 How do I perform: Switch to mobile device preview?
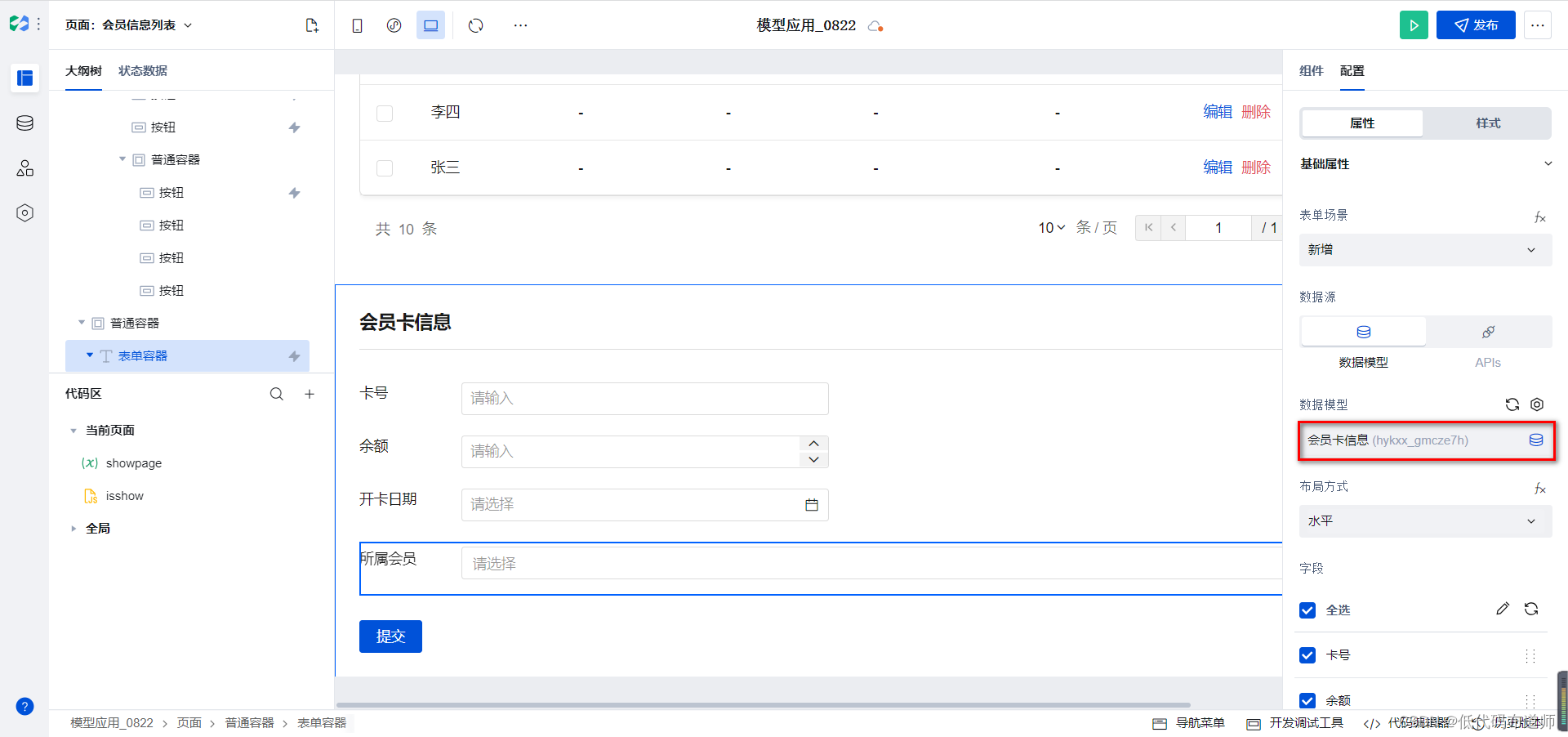[357, 25]
